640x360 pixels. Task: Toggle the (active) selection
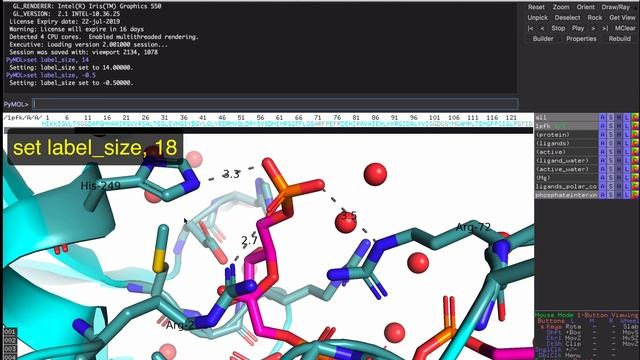point(567,152)
